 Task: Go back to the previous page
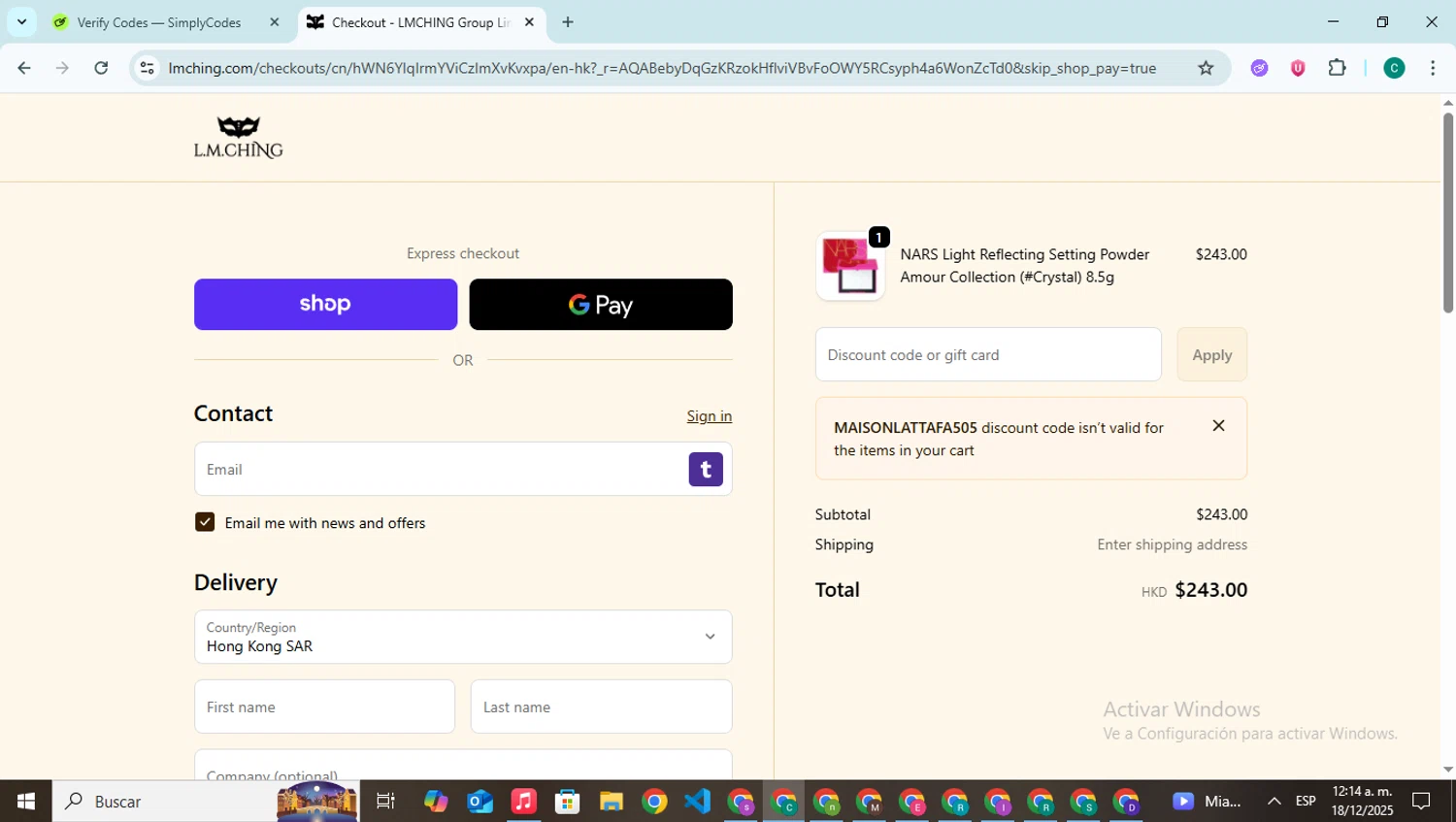click(x=24, y=68)
